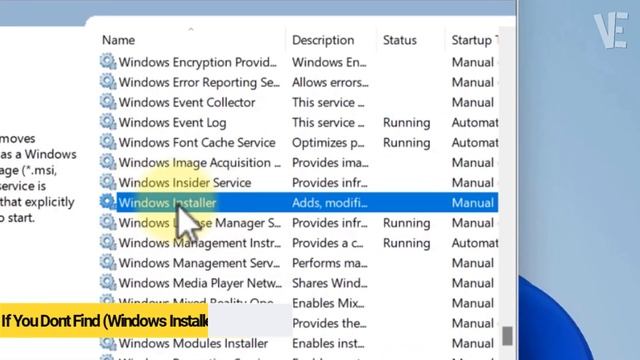This screenshot has width=640, height=360.
Task: Click the 'Allows errors...' description cell
Action: click(330, 82)
